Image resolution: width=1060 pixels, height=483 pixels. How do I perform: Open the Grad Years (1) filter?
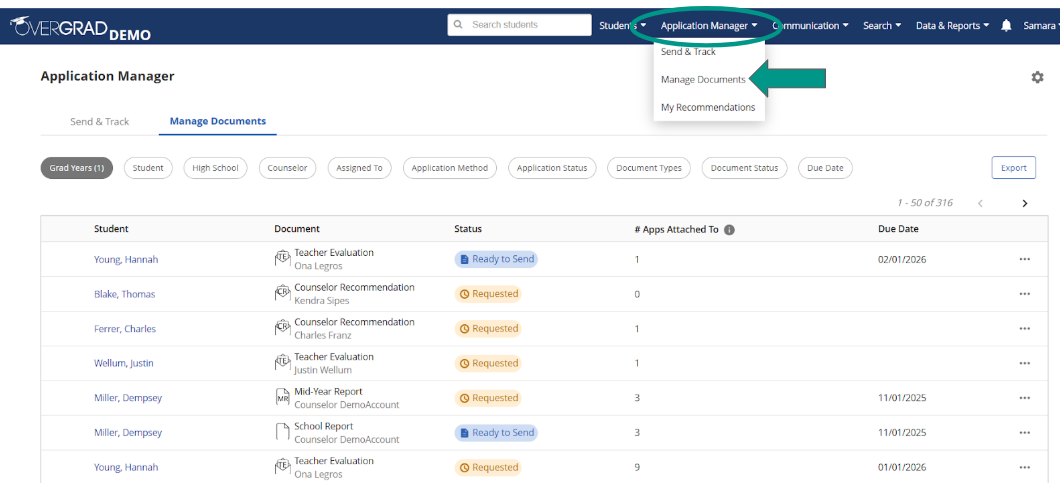point(76,168)
